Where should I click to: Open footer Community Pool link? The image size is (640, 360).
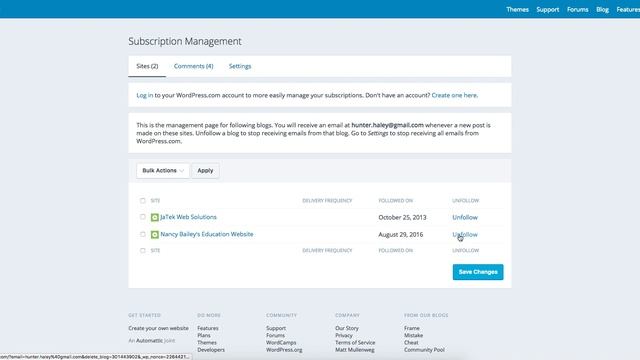(x=424, y=350)
